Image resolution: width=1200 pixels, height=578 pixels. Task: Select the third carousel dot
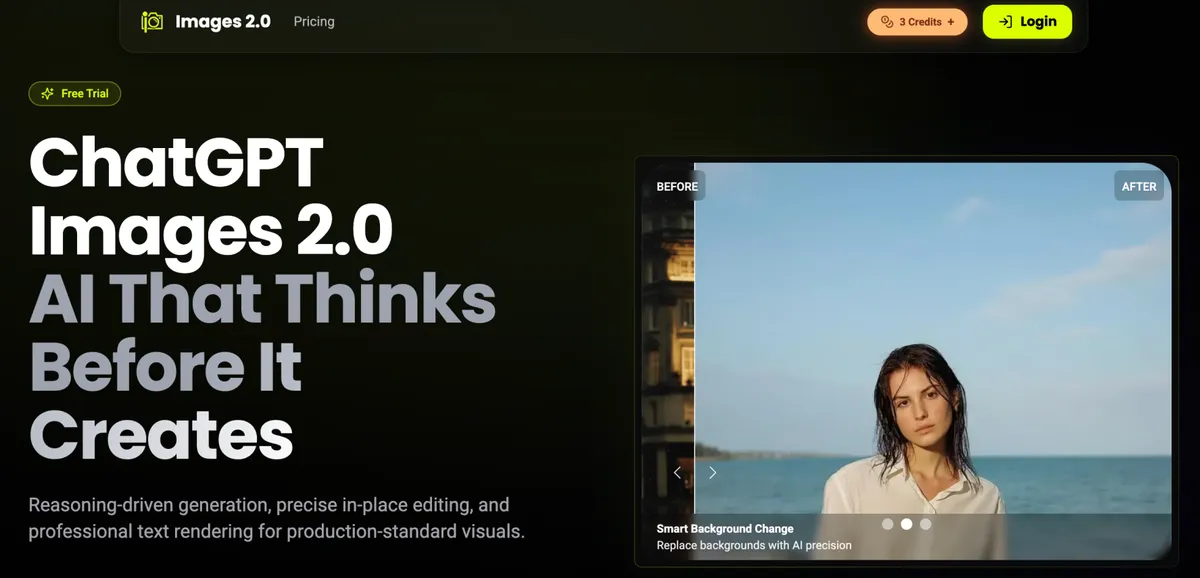pyautogui.click(x=925, y=523)
